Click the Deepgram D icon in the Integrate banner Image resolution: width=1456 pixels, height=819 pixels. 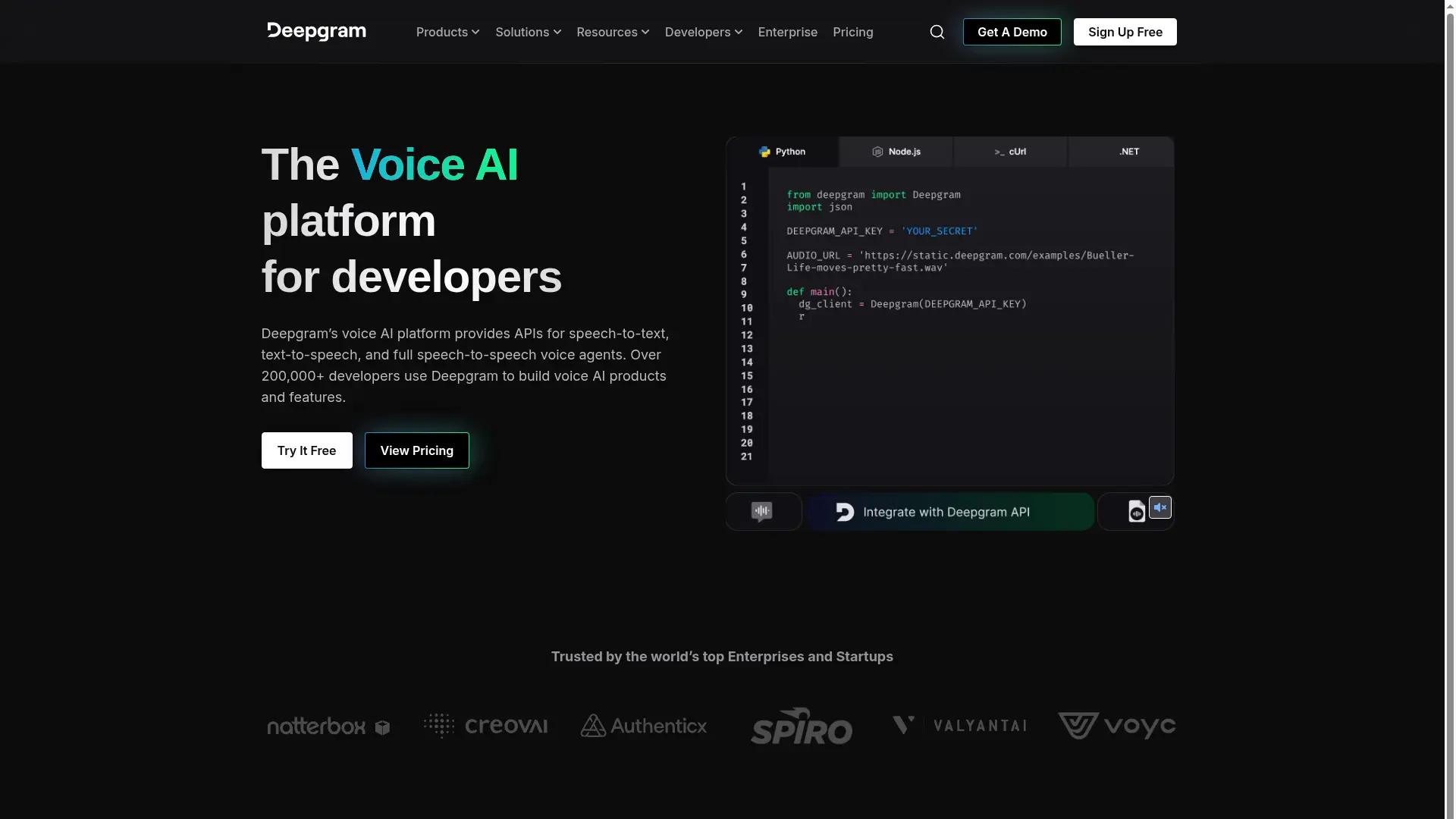coord(844,511)
